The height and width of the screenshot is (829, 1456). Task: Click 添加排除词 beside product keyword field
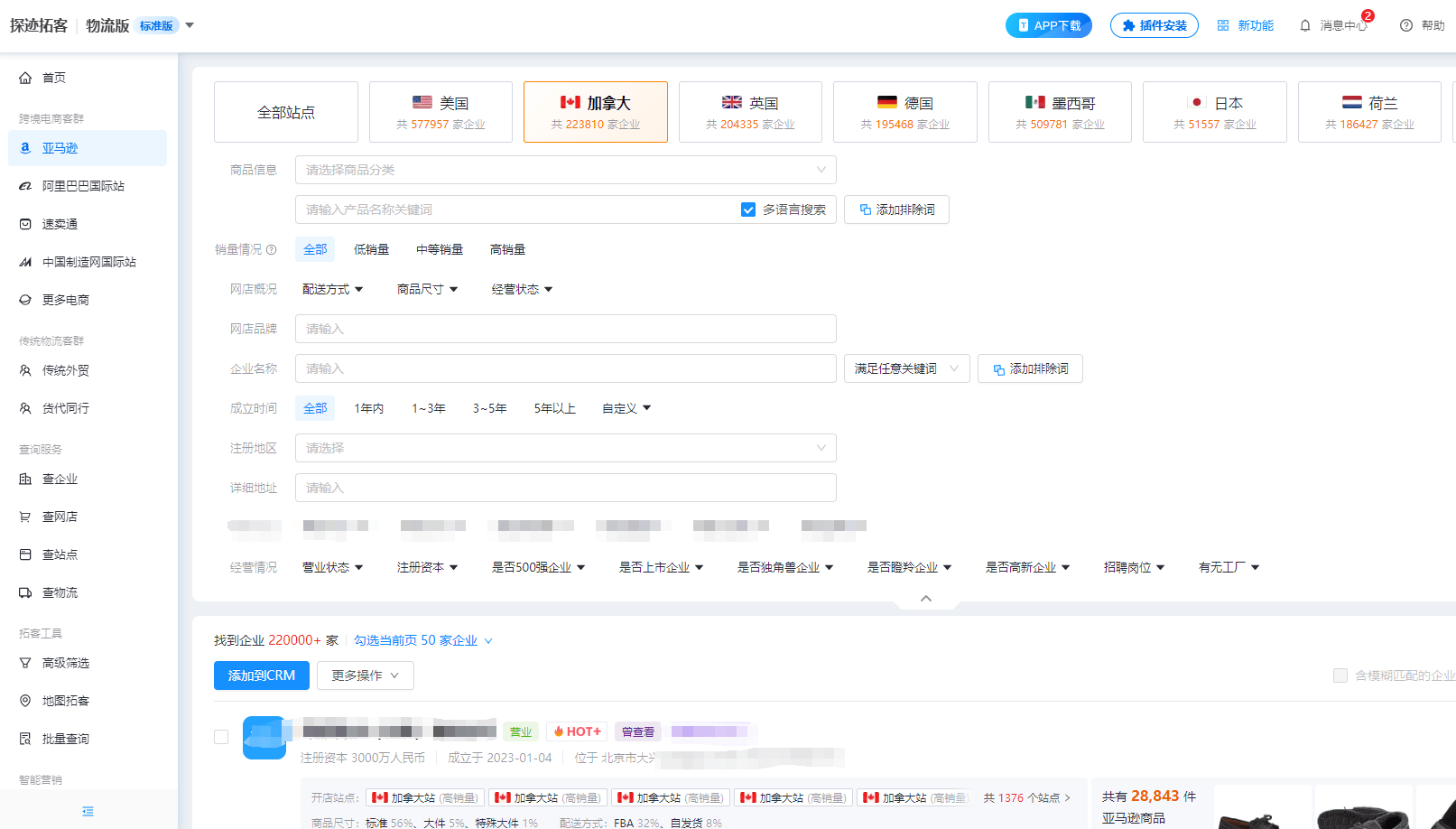pos(896,210)
